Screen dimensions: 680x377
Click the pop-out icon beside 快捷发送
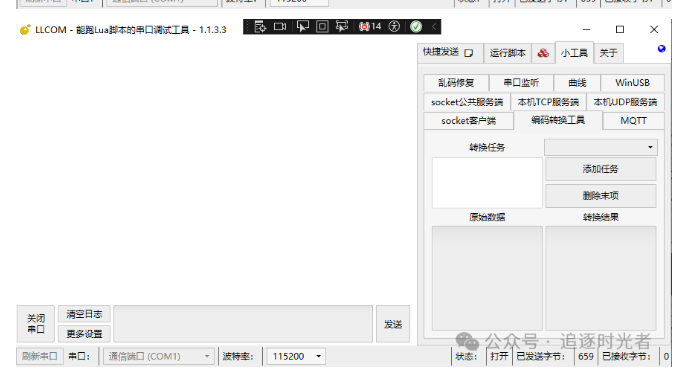(x=468, y=53)
